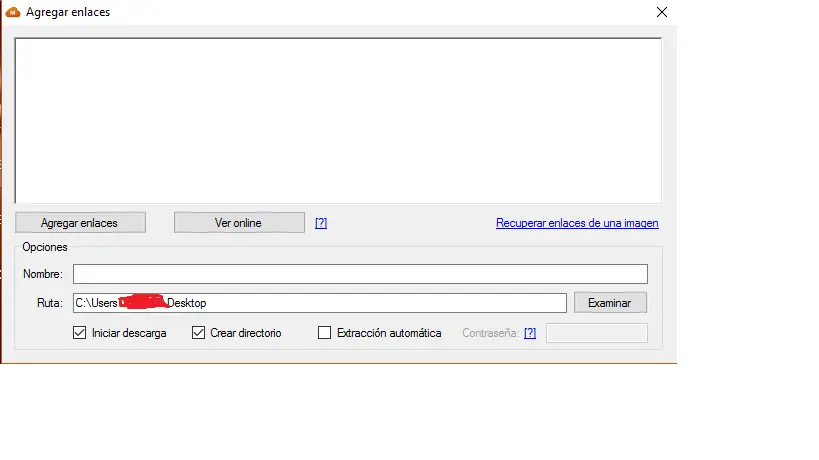
Task: Open the help link next to Ver online
Action: [x=321, y=223]
